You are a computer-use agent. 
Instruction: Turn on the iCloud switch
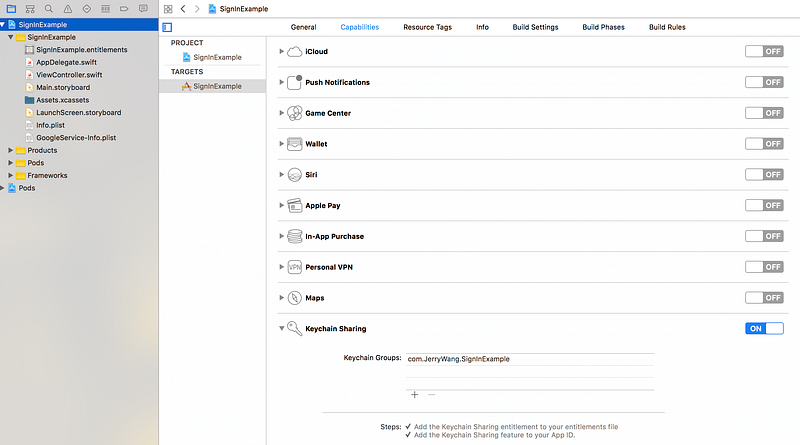[764, 52]
